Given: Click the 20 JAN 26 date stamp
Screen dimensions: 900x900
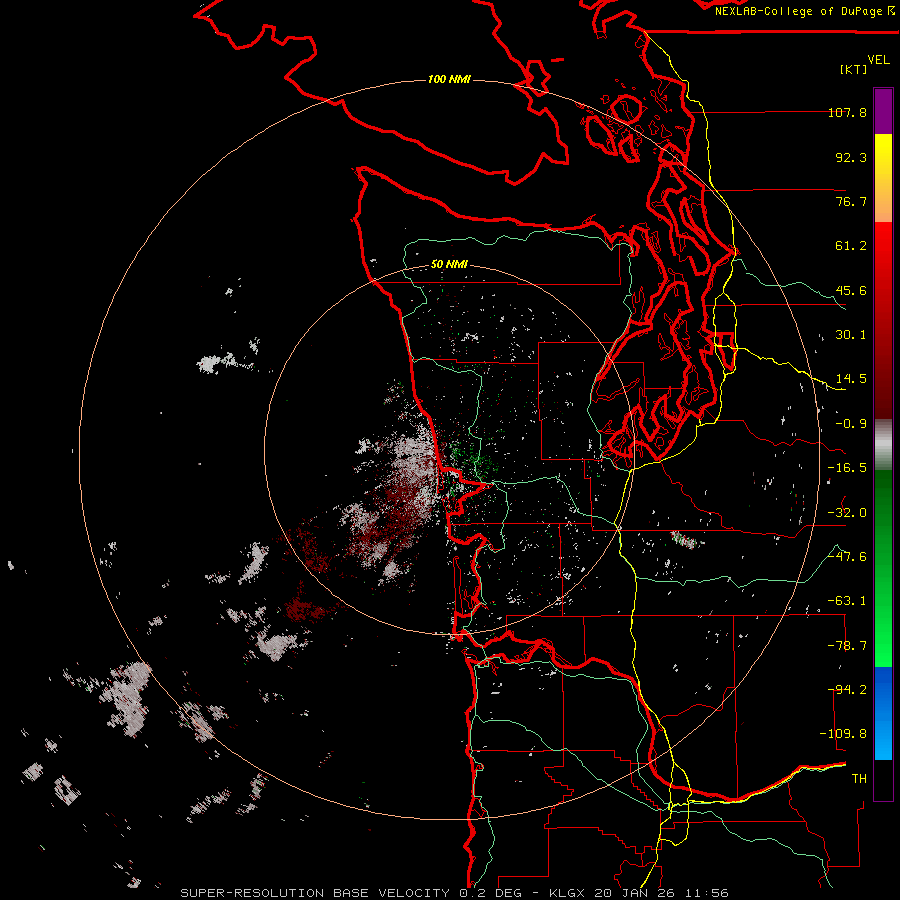Looking at the screenshot, I should 635,893.
